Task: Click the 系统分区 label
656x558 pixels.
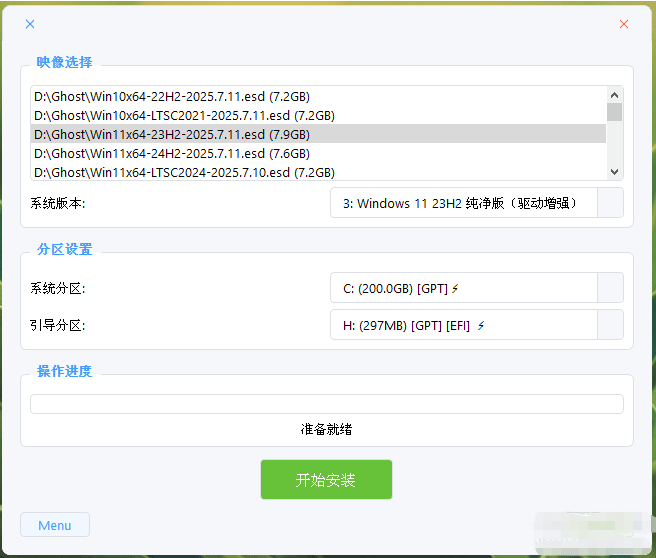Action: tap(58, 288)
